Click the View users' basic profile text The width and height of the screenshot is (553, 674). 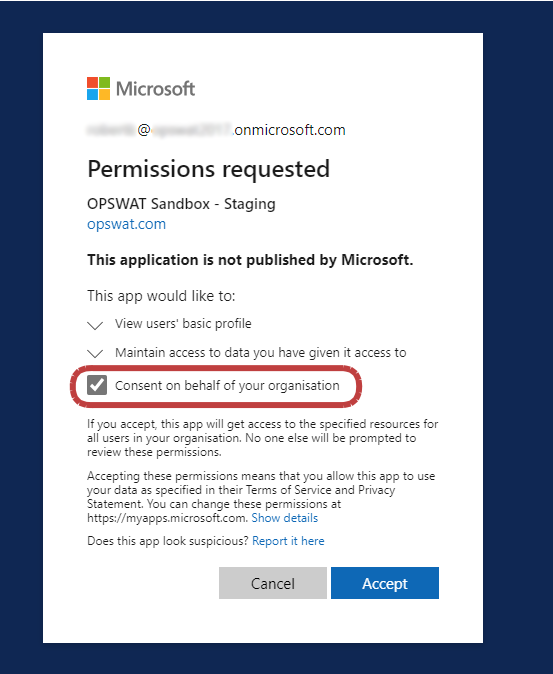183,324
